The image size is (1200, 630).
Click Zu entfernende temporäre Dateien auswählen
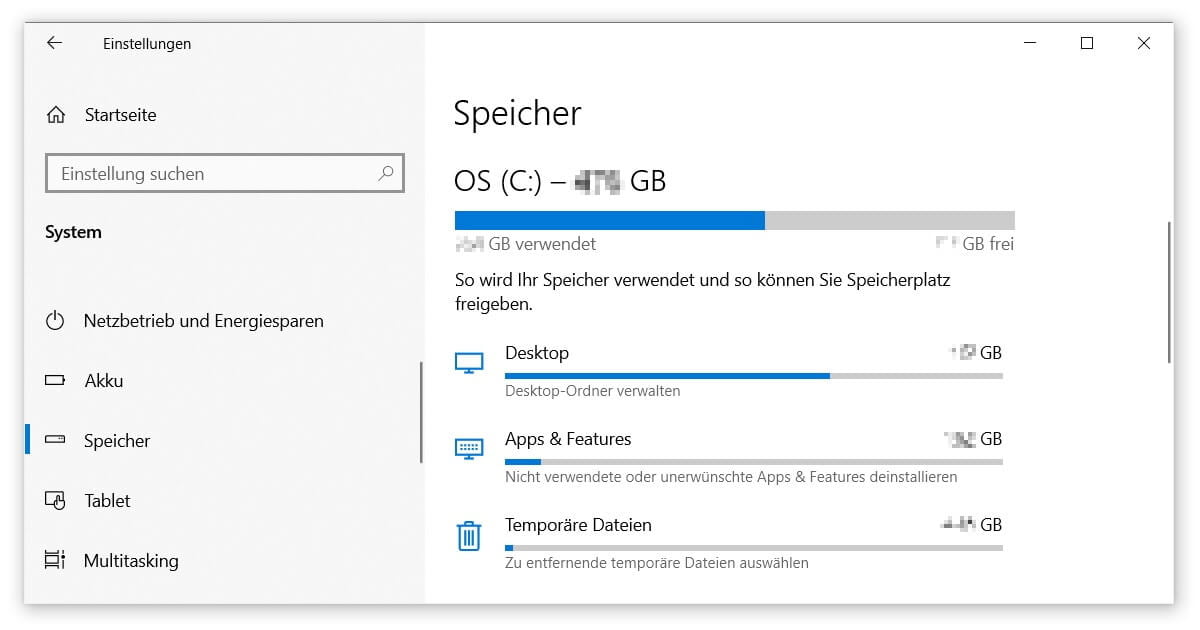[x=656, y=562]
